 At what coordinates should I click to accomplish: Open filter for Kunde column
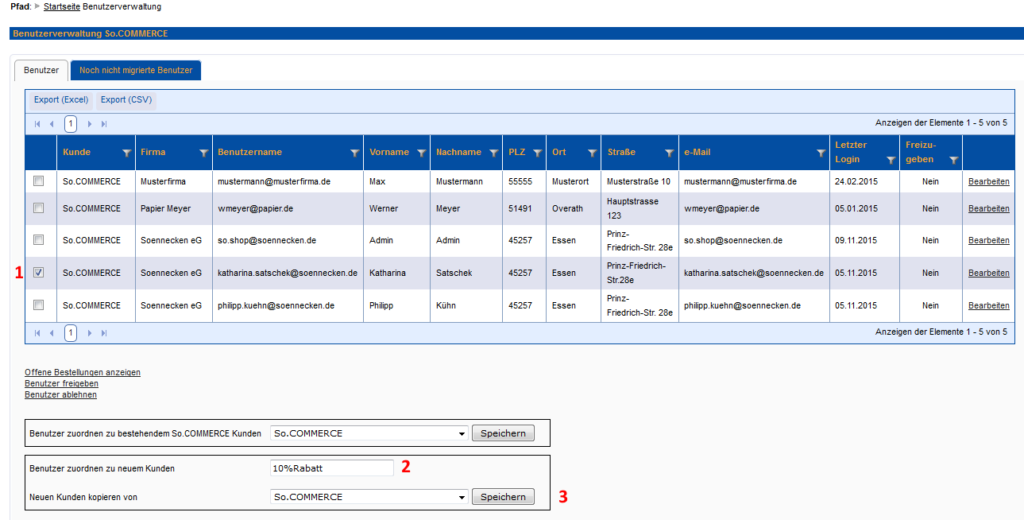click(x=127, y=153)
